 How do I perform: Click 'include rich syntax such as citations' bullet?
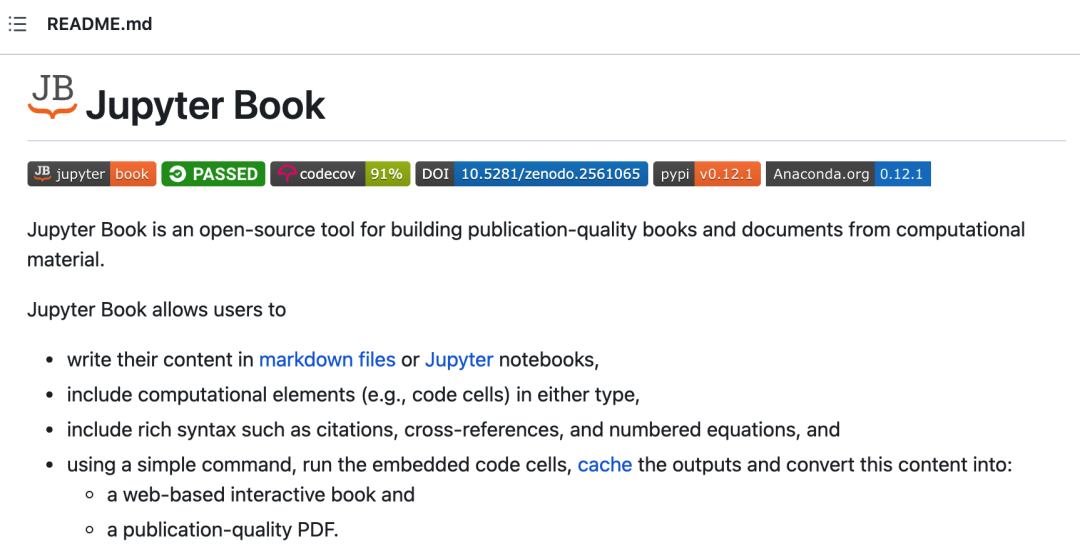(x=453, y=430)
